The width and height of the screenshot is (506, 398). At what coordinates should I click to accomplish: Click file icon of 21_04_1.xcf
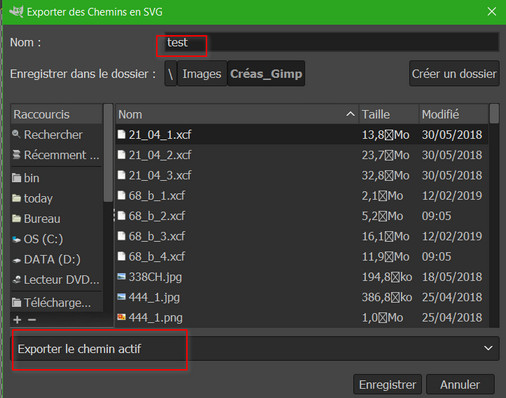click(x=121, y=134)
